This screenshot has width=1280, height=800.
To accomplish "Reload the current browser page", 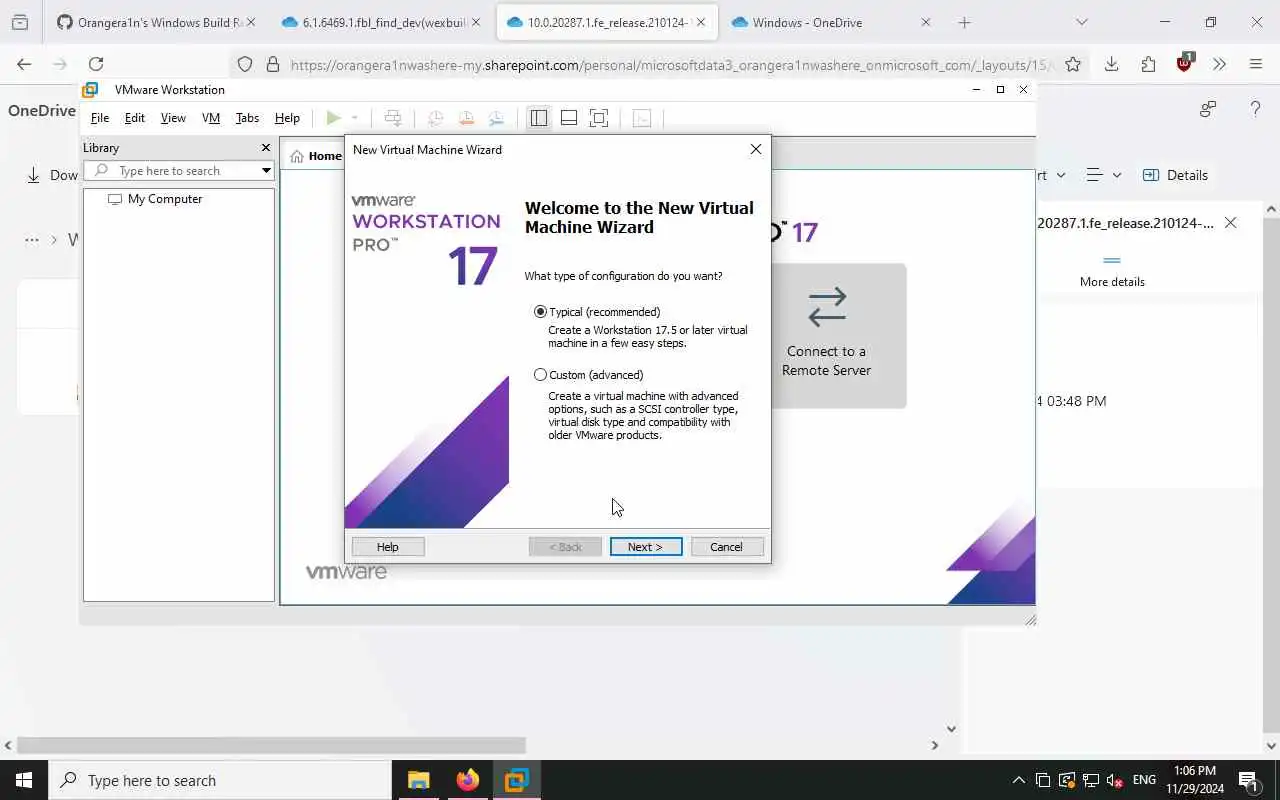I will pyautogui.click(x=96, y=64).
